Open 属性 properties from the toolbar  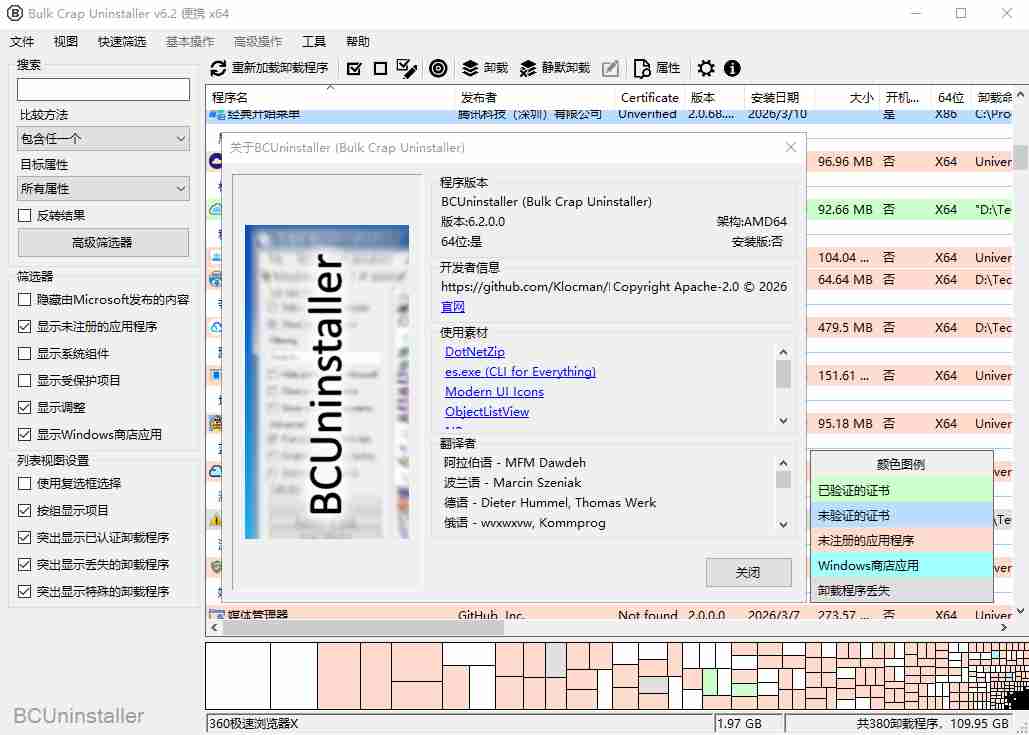pyautogui.click(x=656, y=68)
